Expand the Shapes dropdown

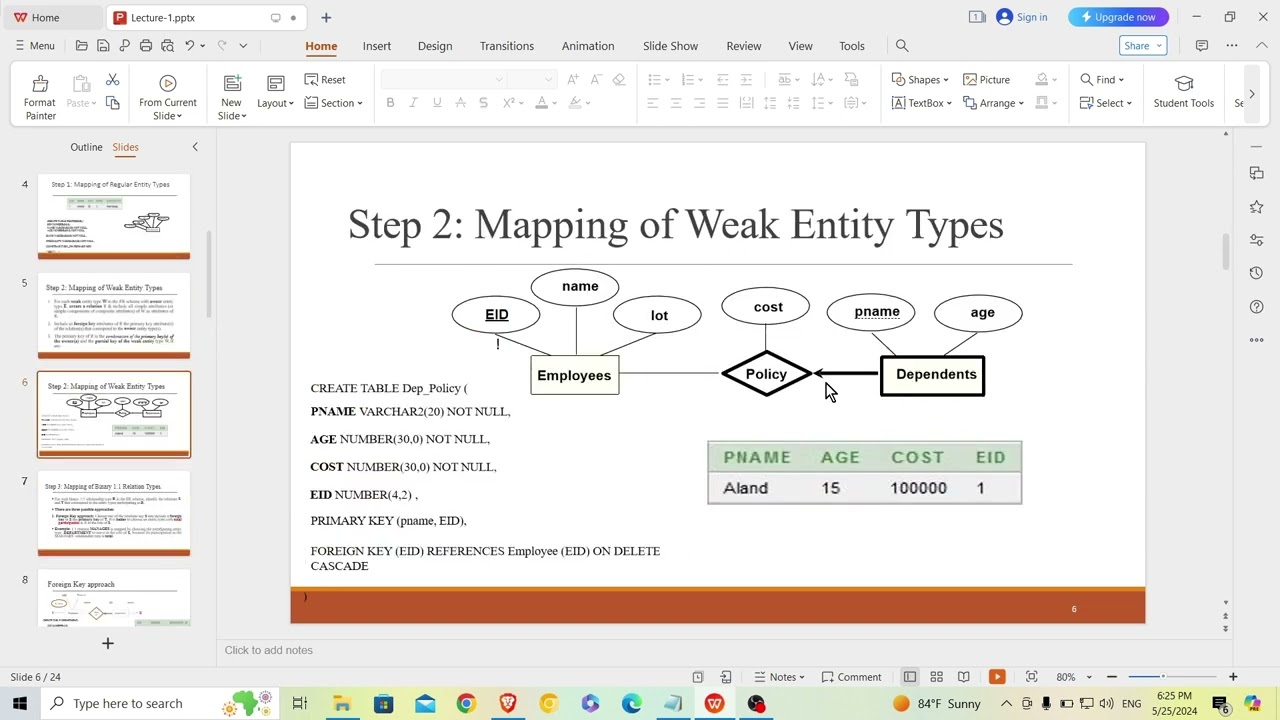[919, 80]
